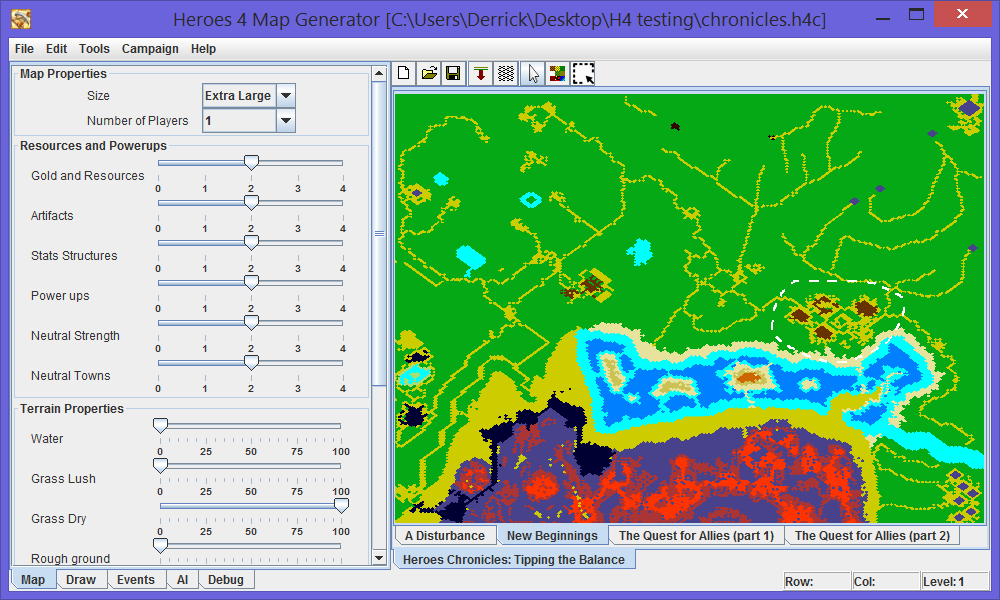Viewport: 1000px width, 600px height.
Task: Close the Heroes 4 Map Generator window
Action: pos(962,14)
